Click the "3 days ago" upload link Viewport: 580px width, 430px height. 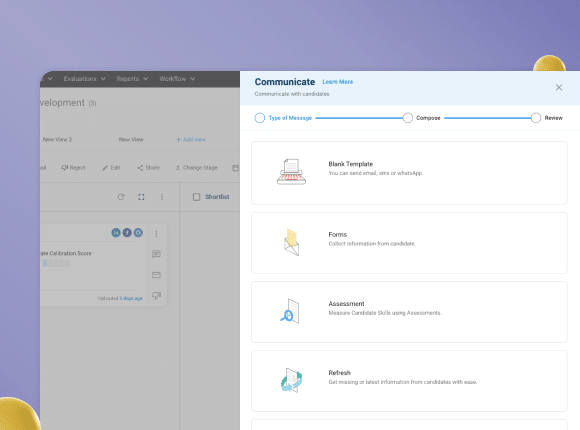(131, 298)
